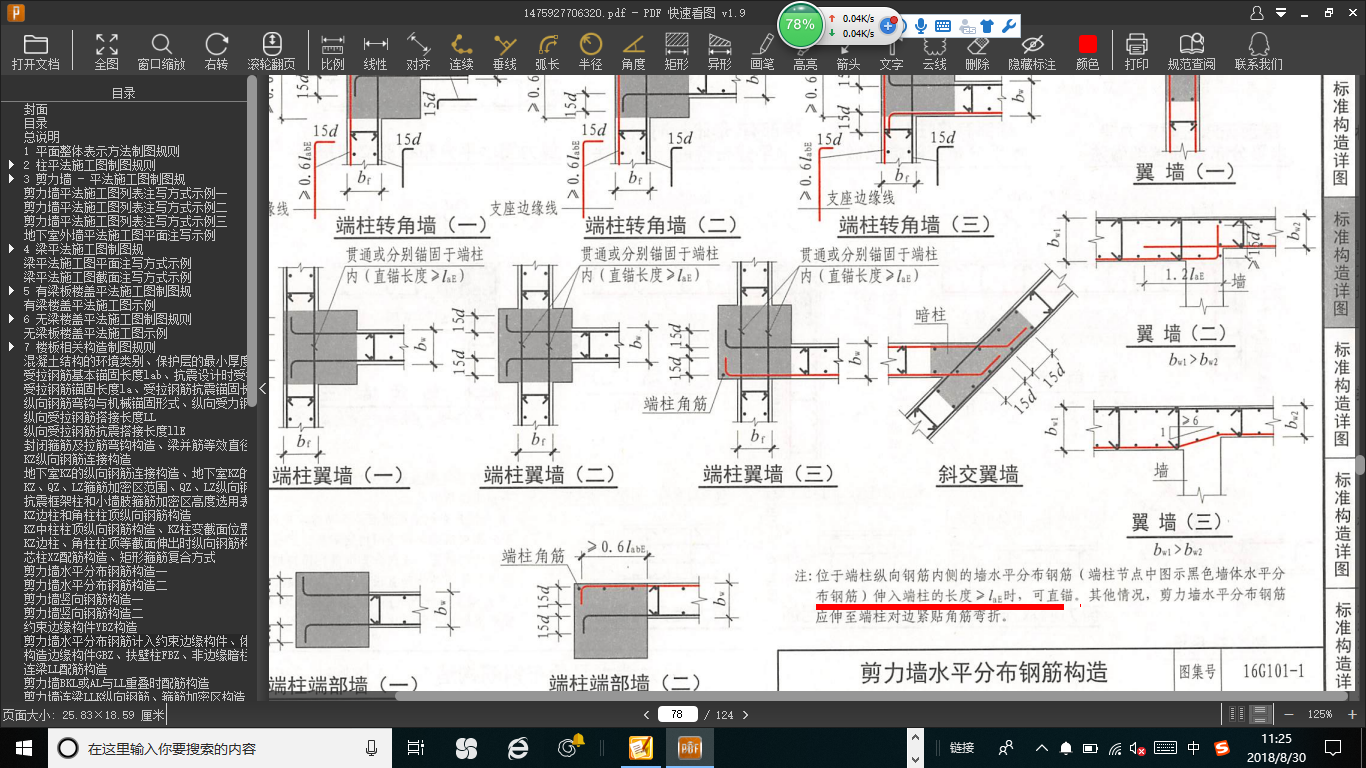Click the page number field showing 78
This screenshot has width=1366, height=768.
(x=677, y=715)
